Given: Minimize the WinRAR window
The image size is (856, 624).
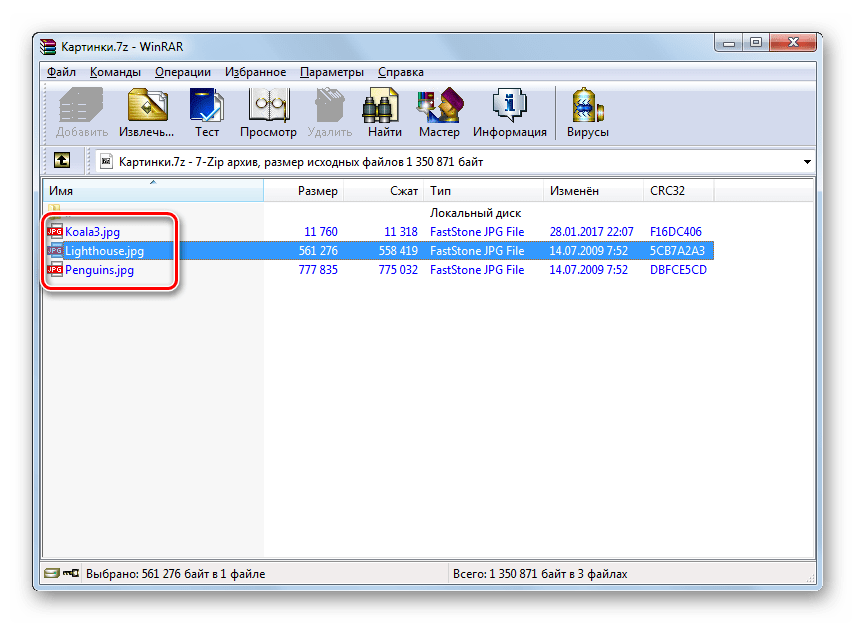Looking at the screenshot, I should 728,43.
